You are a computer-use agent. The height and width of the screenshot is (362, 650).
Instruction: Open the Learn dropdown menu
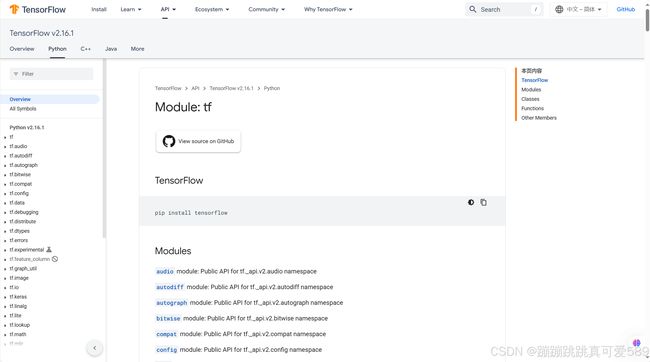coord(131,9)
